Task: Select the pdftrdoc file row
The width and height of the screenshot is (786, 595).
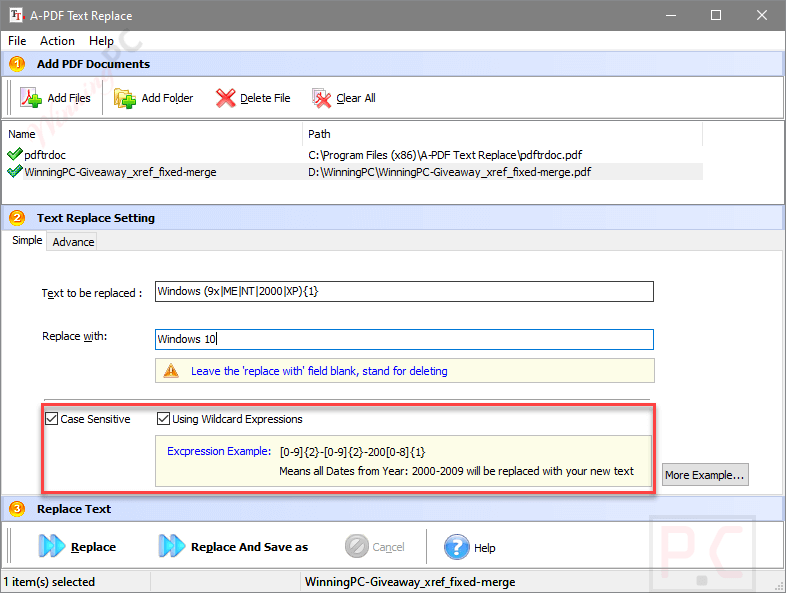Action: point(354,154)
